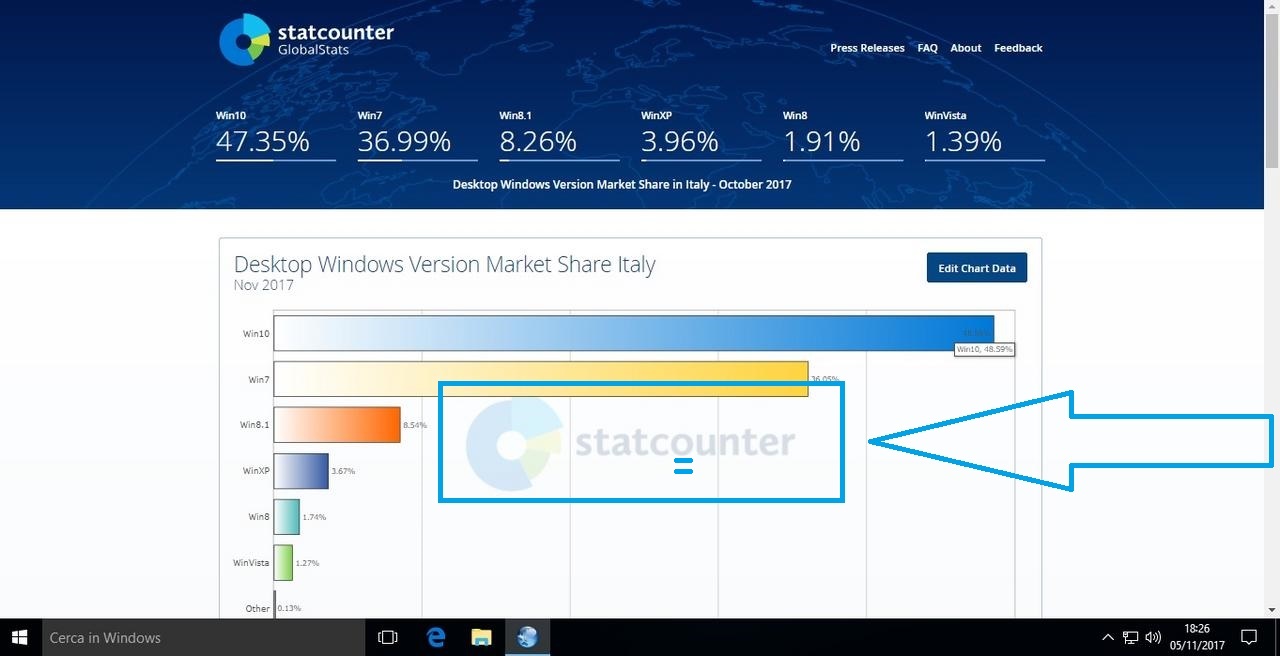Open File Explorer from the taskbar

[x=481, y=637]
